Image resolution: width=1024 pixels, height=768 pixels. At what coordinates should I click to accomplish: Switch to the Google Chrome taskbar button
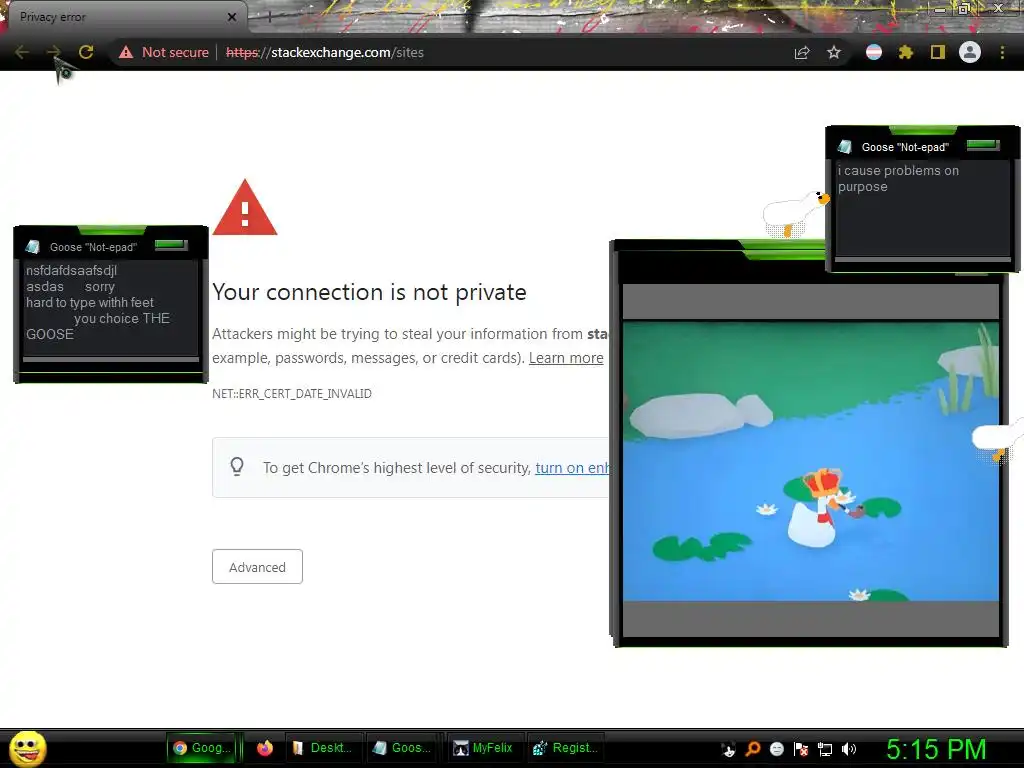coord(202,748)
